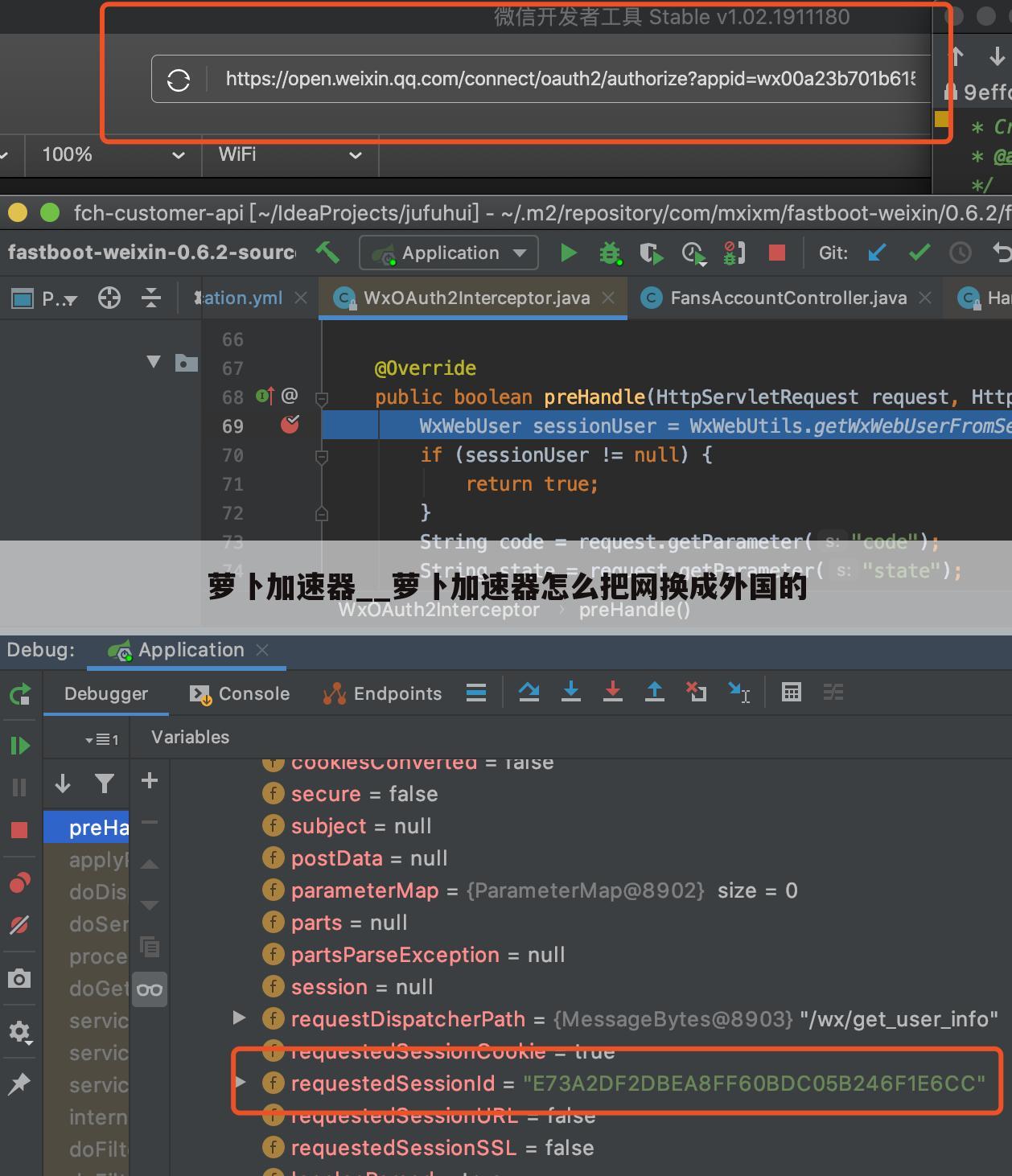Stop the application with red square in toolbar

[x=776, y=253]
